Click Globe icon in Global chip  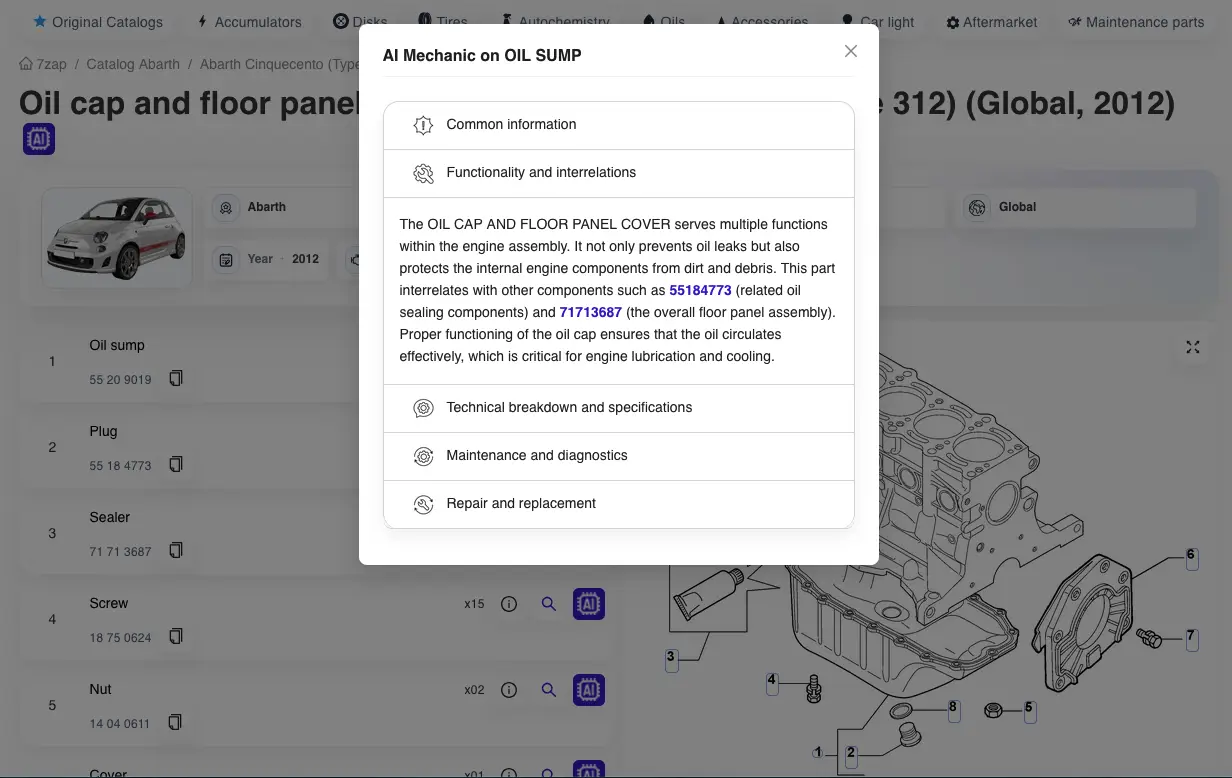point(977,207)
